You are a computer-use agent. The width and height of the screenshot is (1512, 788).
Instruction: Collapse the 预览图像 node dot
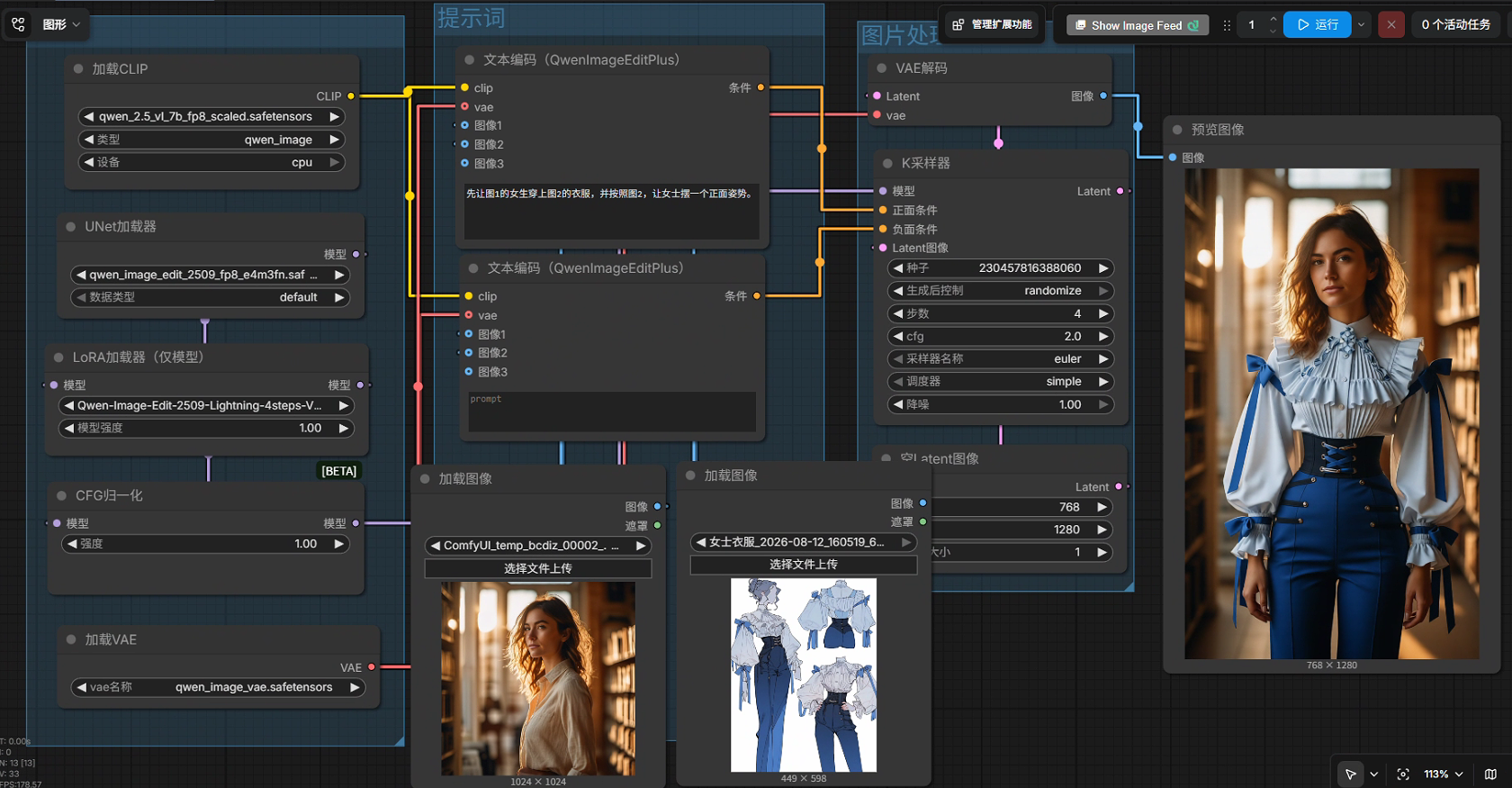(x=1177, y=130)
